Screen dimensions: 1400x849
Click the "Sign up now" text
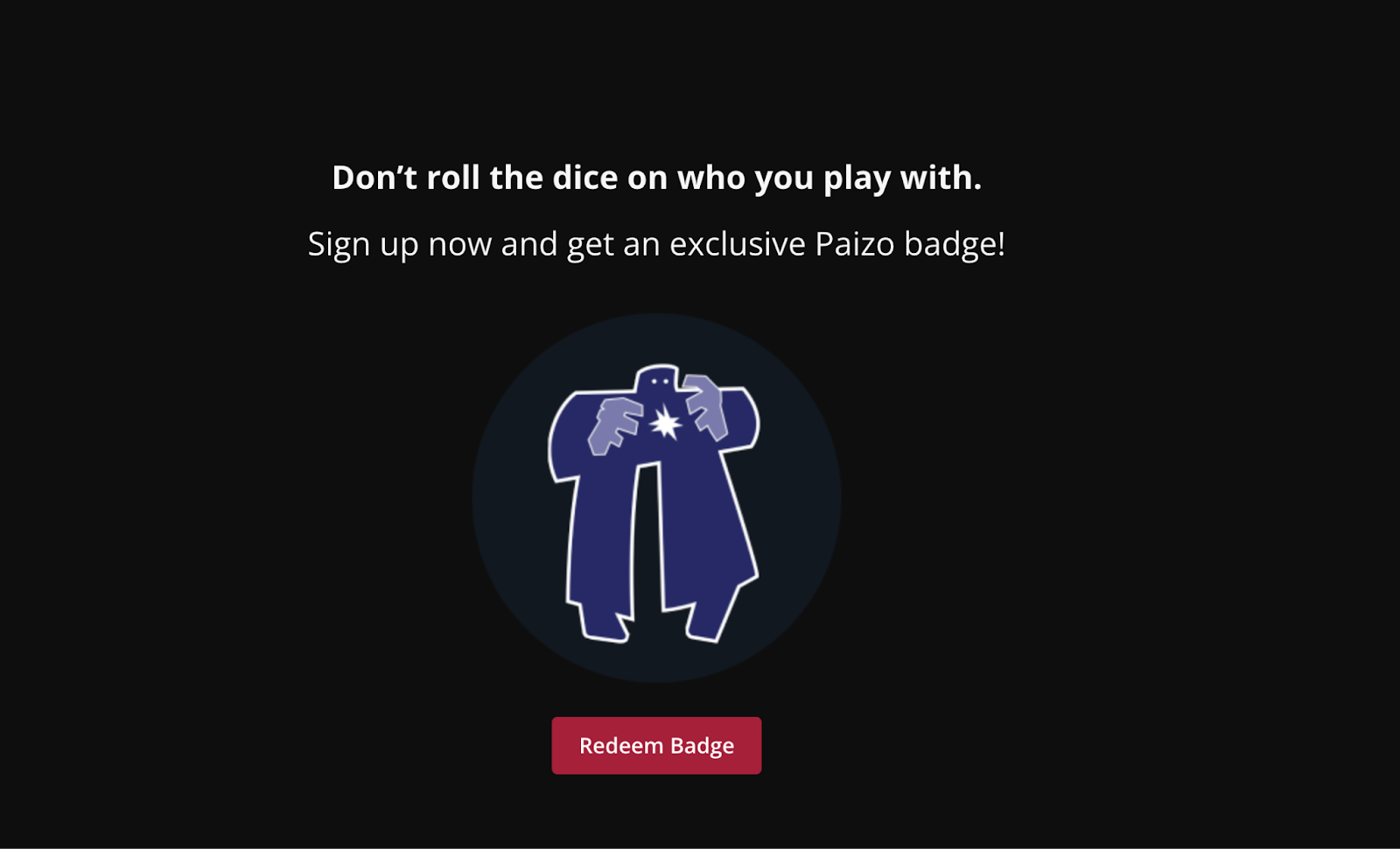click(400, 245)
